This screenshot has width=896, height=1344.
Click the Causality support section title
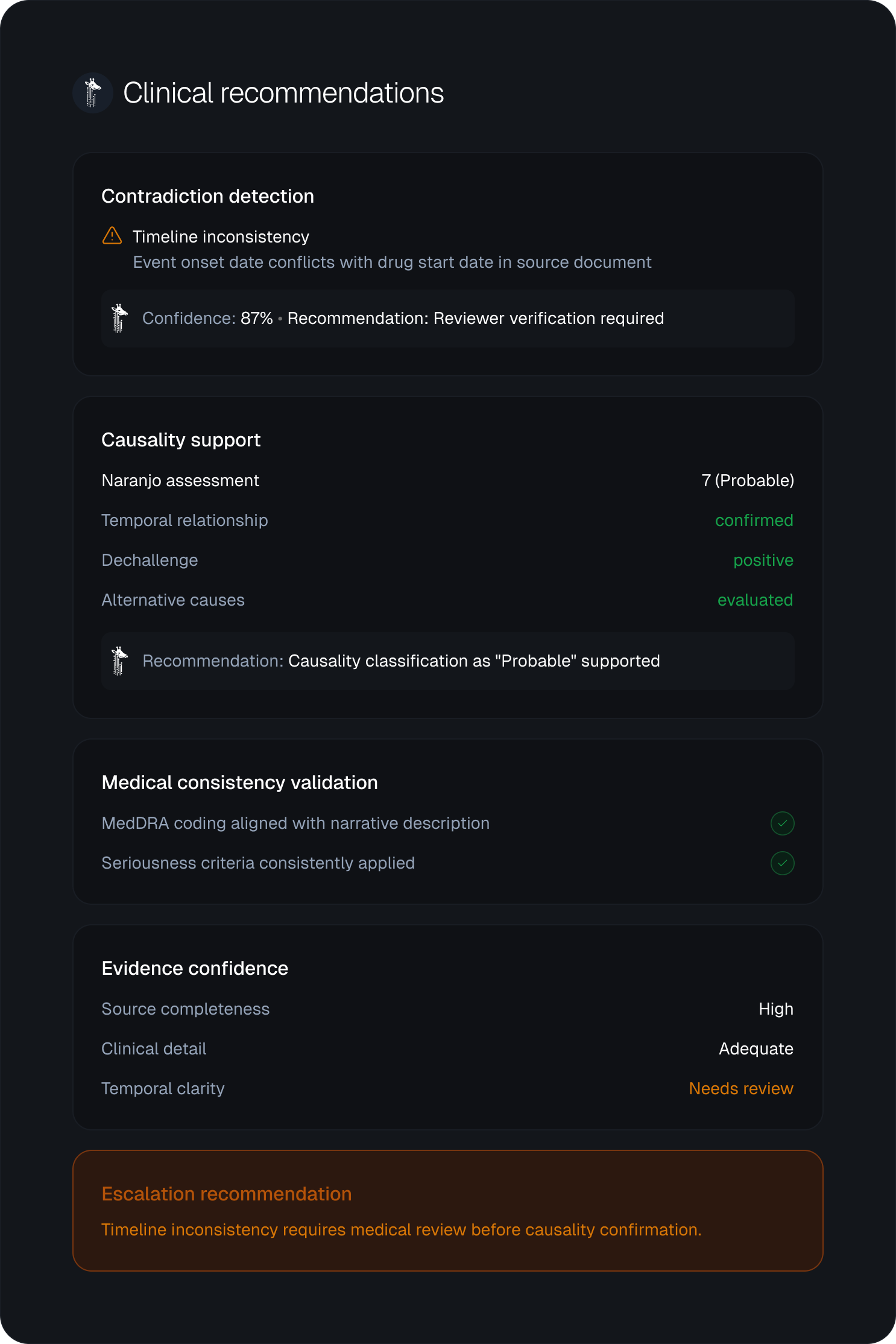pyautogui.click(x=181, y=440)
